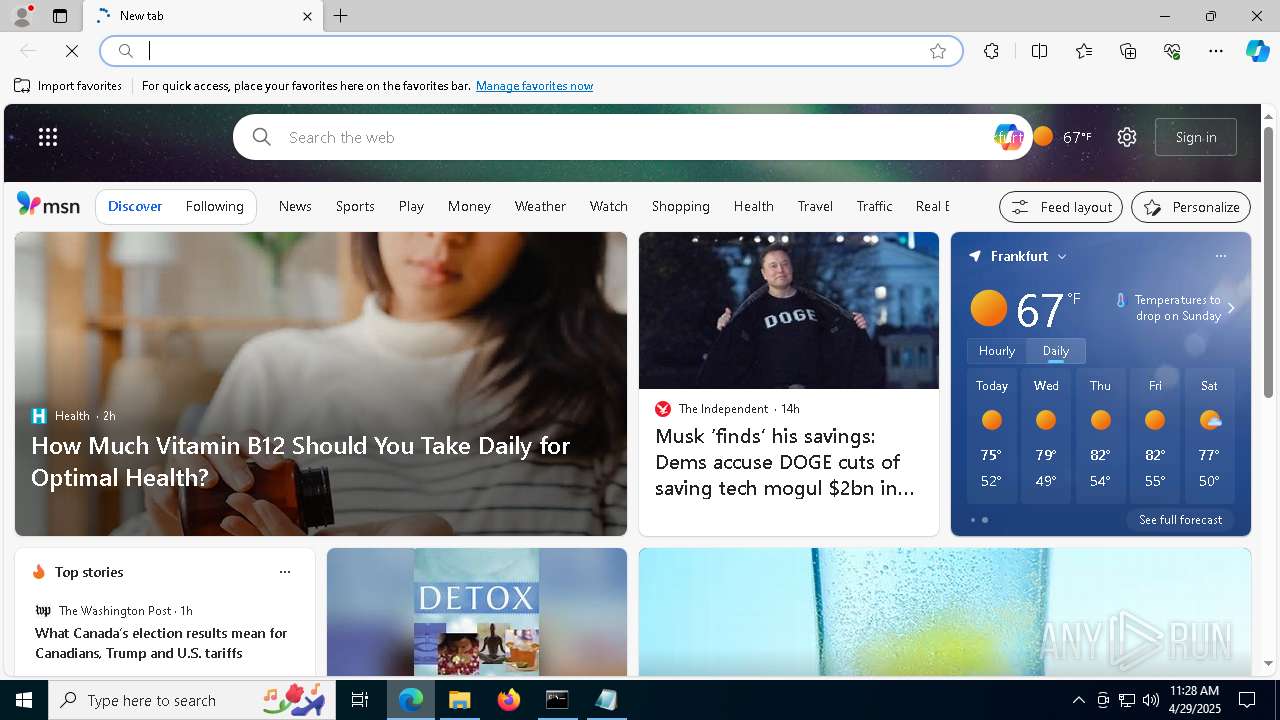This screenshot has width=1280, height=720.
Task: Open the Sports menu item
Action: pyautogui.click(x=355, y=206)
